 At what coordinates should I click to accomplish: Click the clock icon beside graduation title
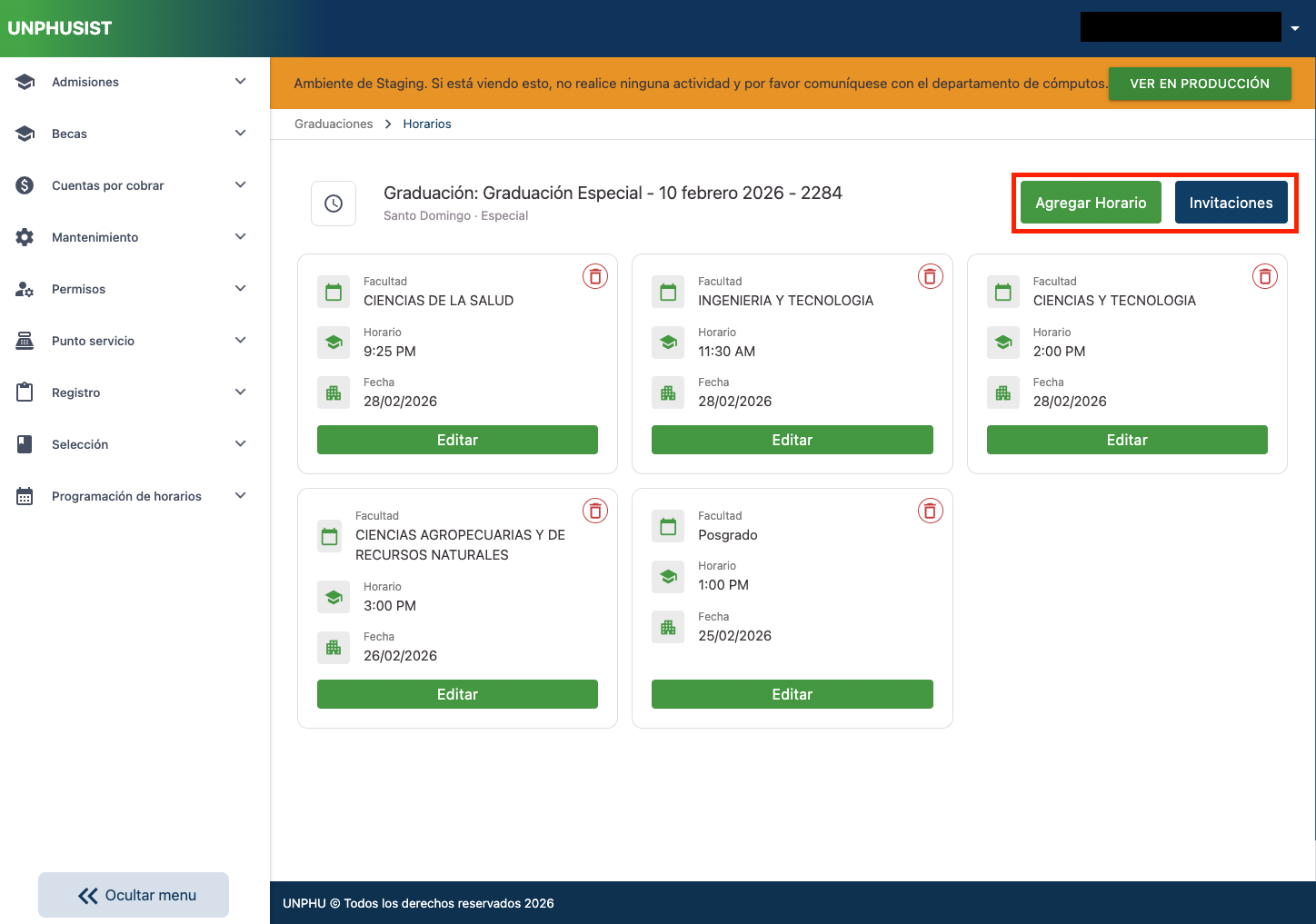tap(334, 204)
